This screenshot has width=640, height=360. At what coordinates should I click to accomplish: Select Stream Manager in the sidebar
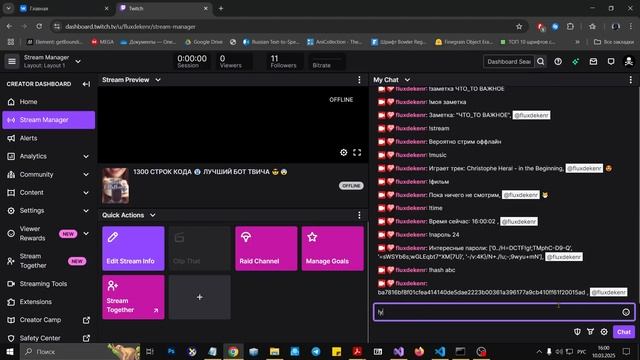(49, 120)
